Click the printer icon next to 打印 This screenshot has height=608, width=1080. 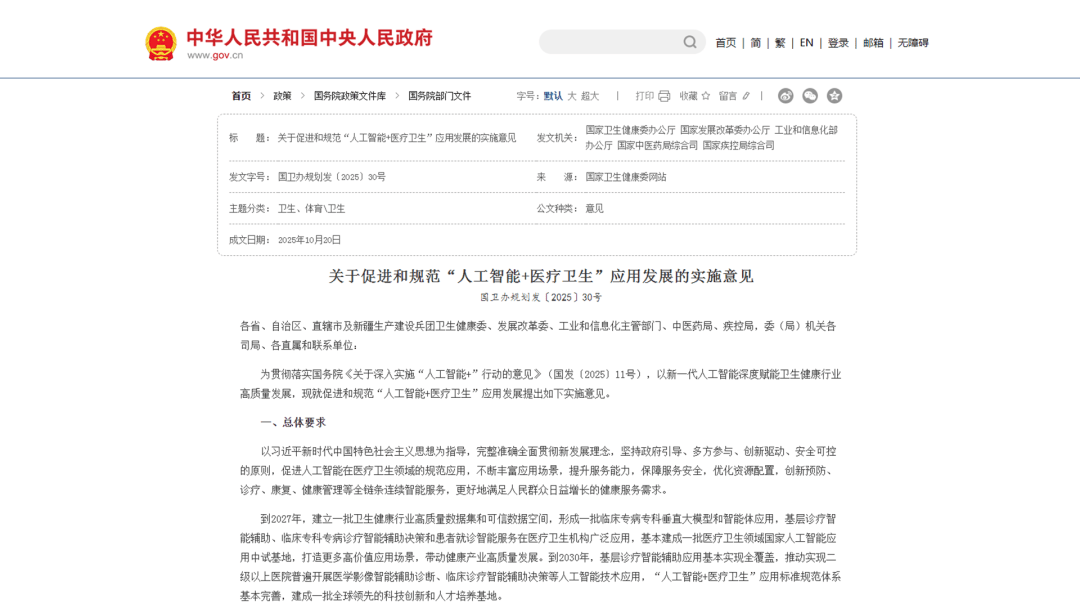coord(664,96)
